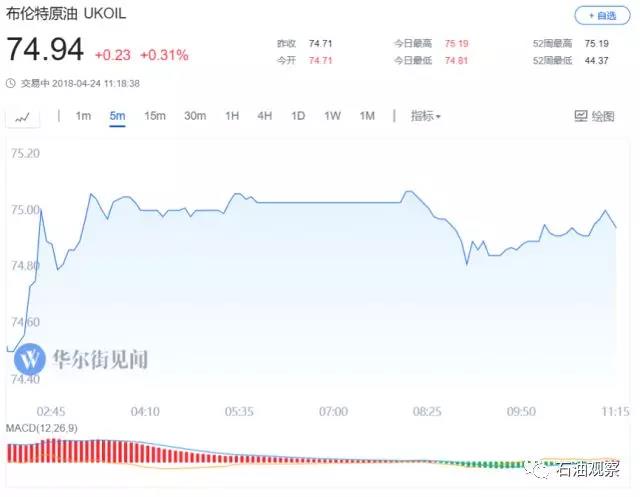The image size is (640, 497).
Task: Select the 5m timeframe tab
Action: point(118,116)
